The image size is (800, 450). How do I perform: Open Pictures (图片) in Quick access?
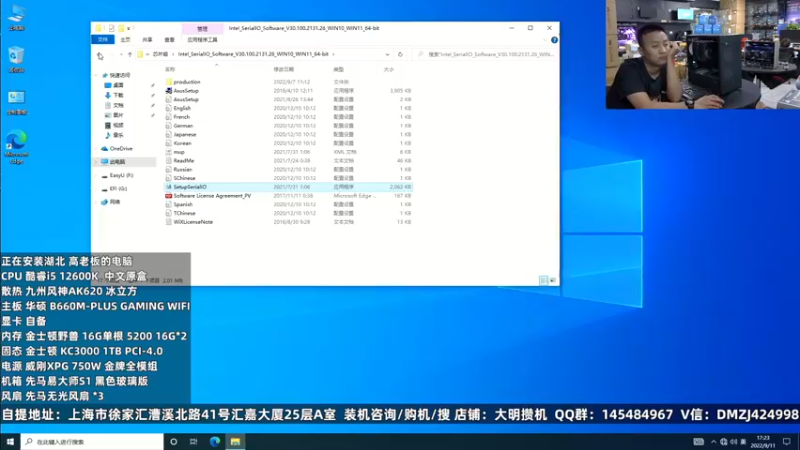[118, 115]
